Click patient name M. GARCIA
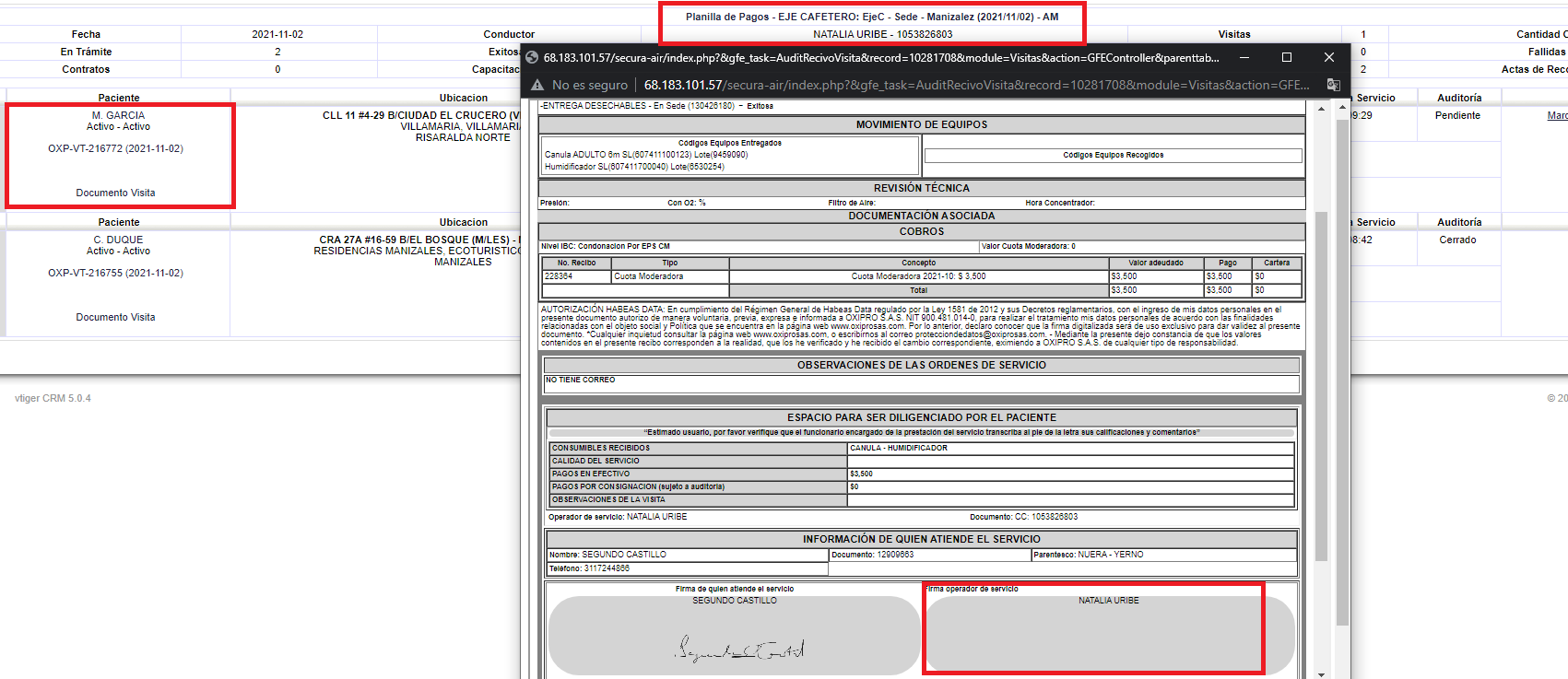This screenshot has width=1568, height=679. click(118, 115)
